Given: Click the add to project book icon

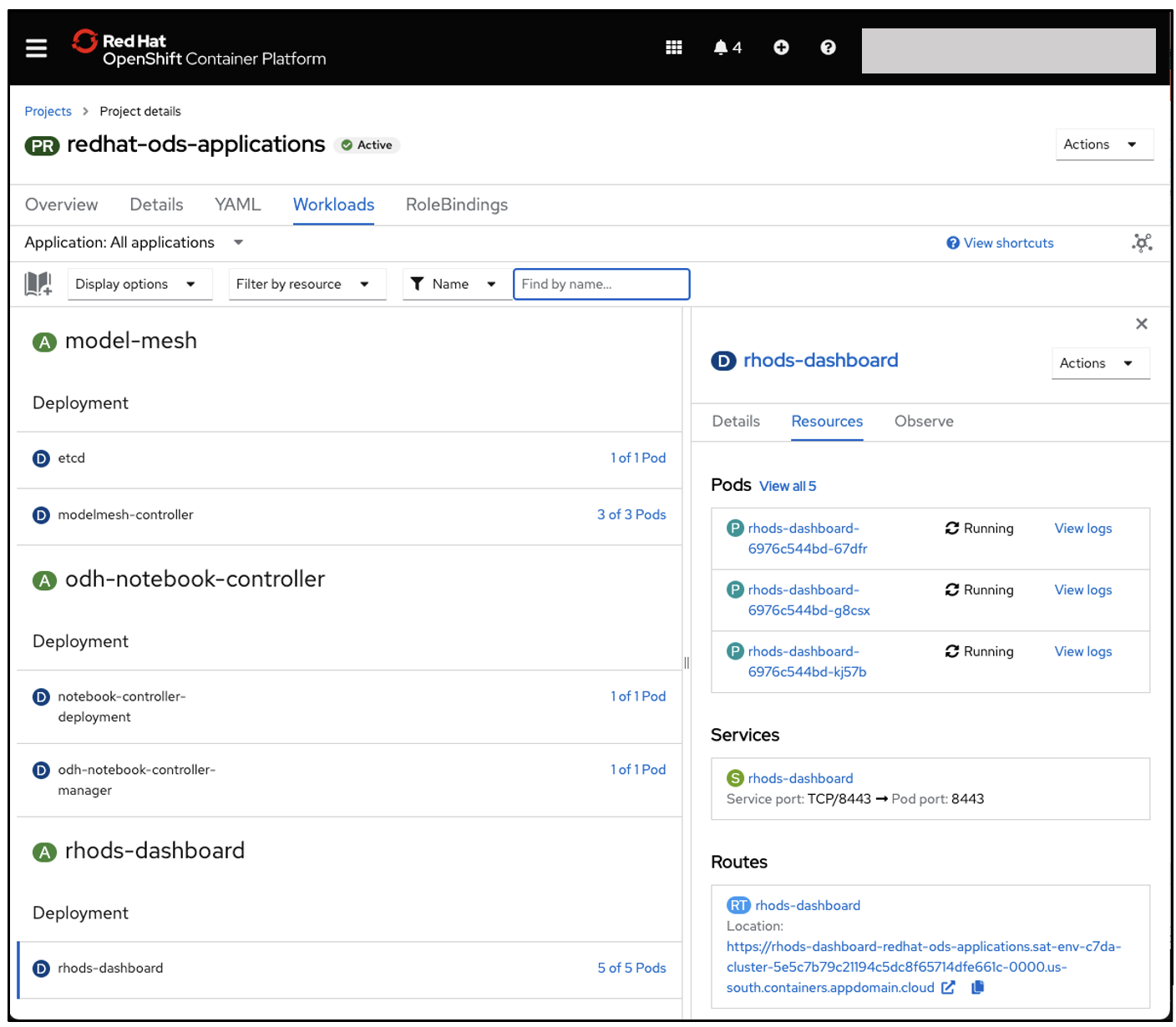Looking at the screenshot, I should click(38, 284).
